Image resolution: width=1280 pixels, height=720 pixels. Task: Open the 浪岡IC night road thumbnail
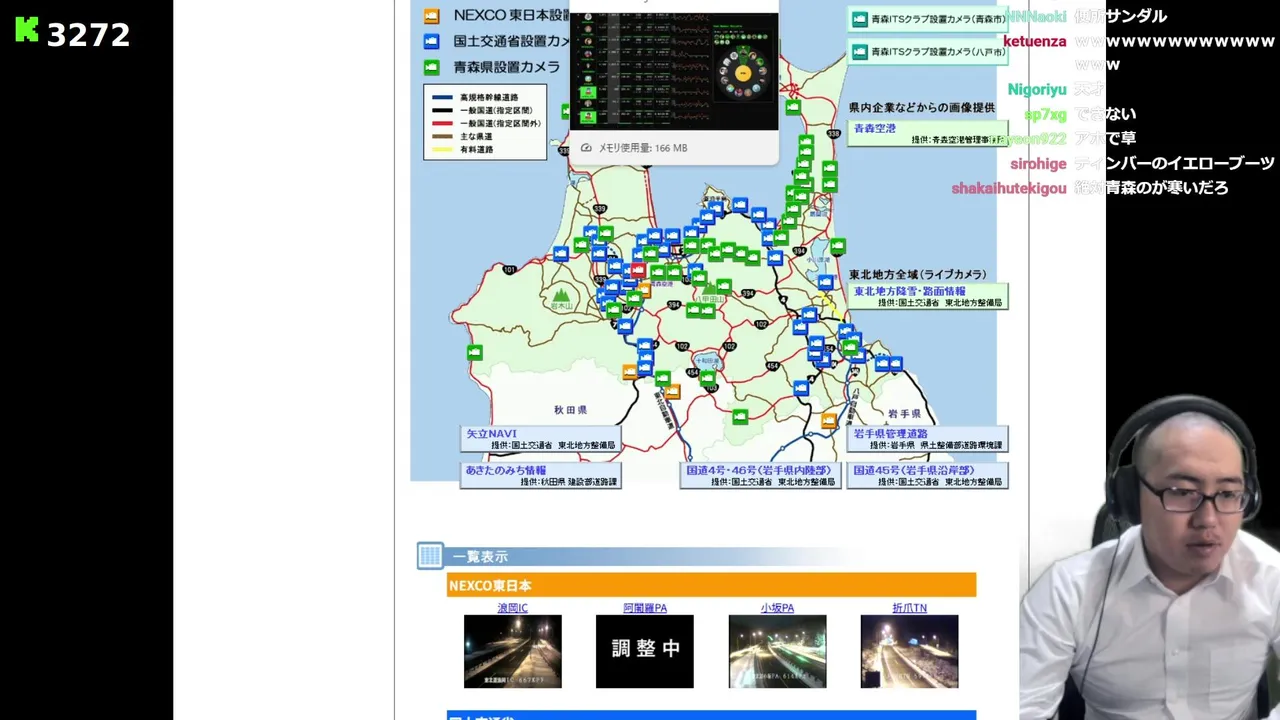tap(513, 651)
